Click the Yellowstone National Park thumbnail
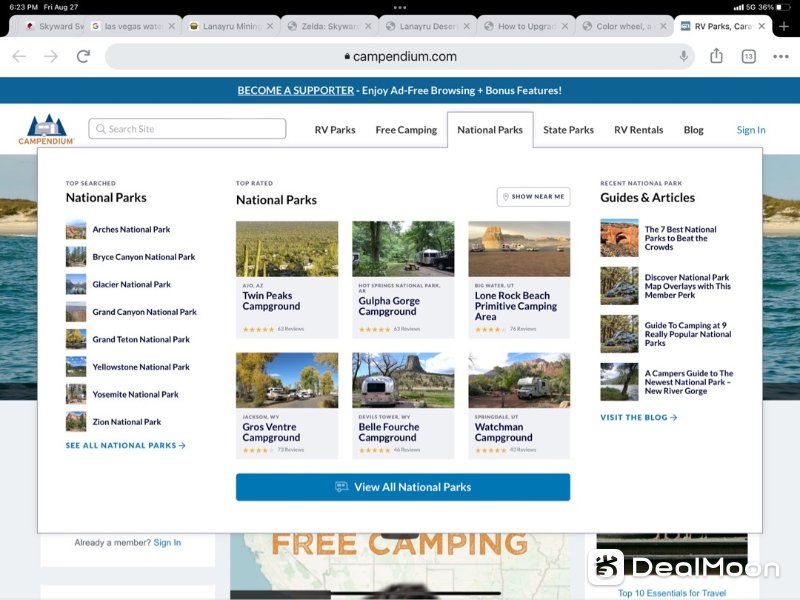Screen dimensions: 800x600 point(76,367)
